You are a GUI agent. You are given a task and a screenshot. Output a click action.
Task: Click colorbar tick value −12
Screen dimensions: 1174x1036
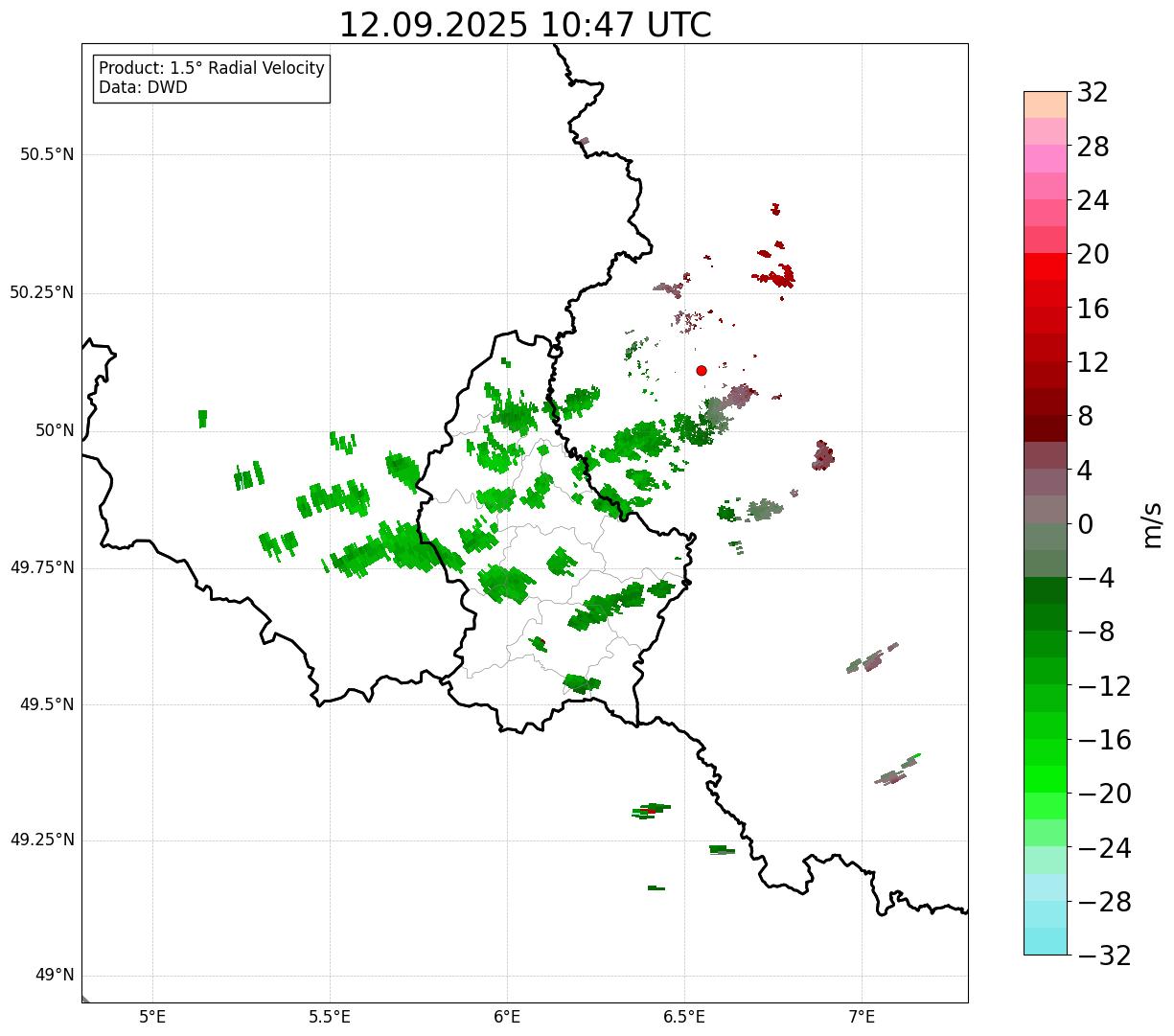click(x=1104, y=686)
